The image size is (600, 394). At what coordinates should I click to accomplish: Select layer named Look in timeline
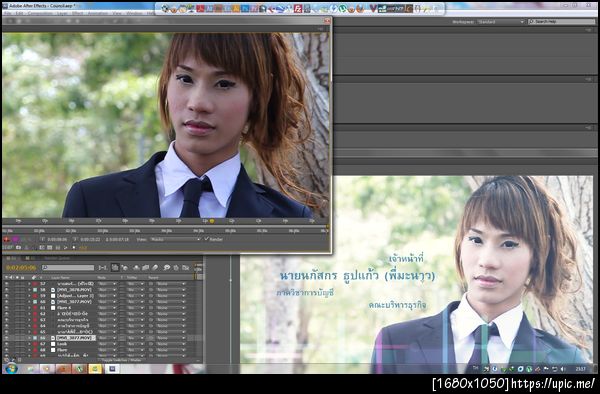point(62,344)
